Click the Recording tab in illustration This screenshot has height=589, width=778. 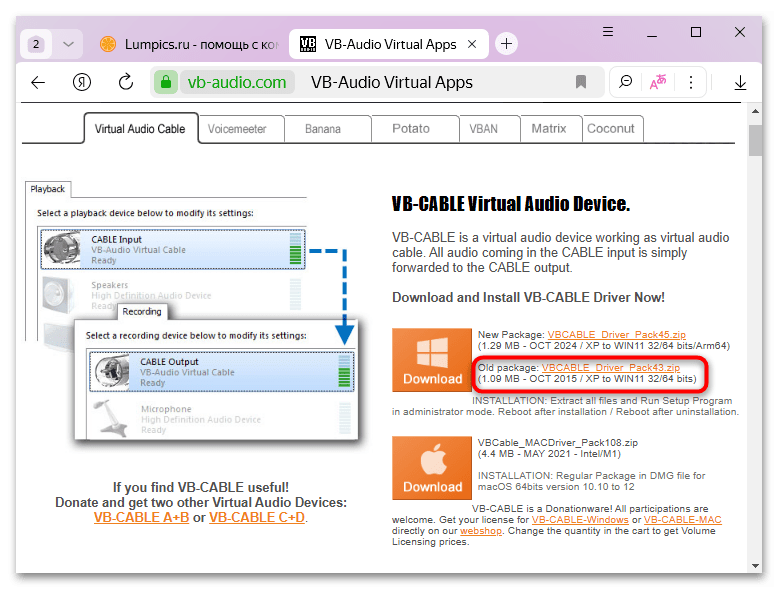[142, 312]
